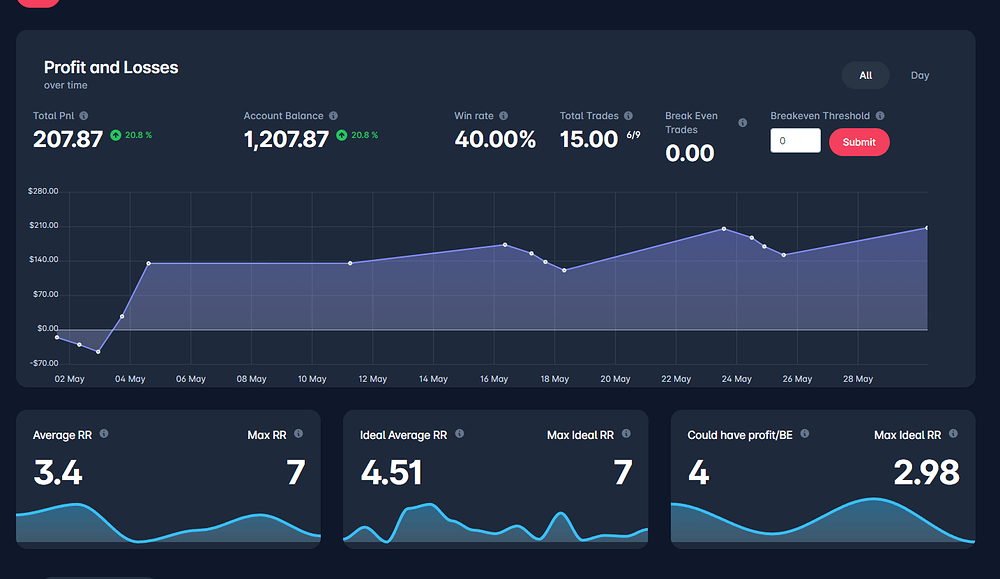Click the 02 May x-axis date label
The width and height of the screenshot is (1000, 579).
(x=70, y=379)
